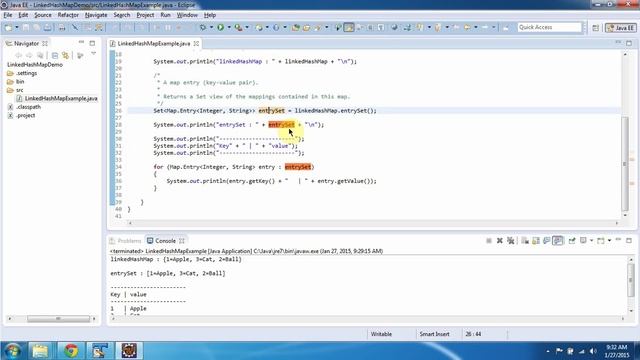This screenshot has width=640, height=360.
Task: Click the Open Perspective icon
Action: pyautogui.click(x=596, y=27)
